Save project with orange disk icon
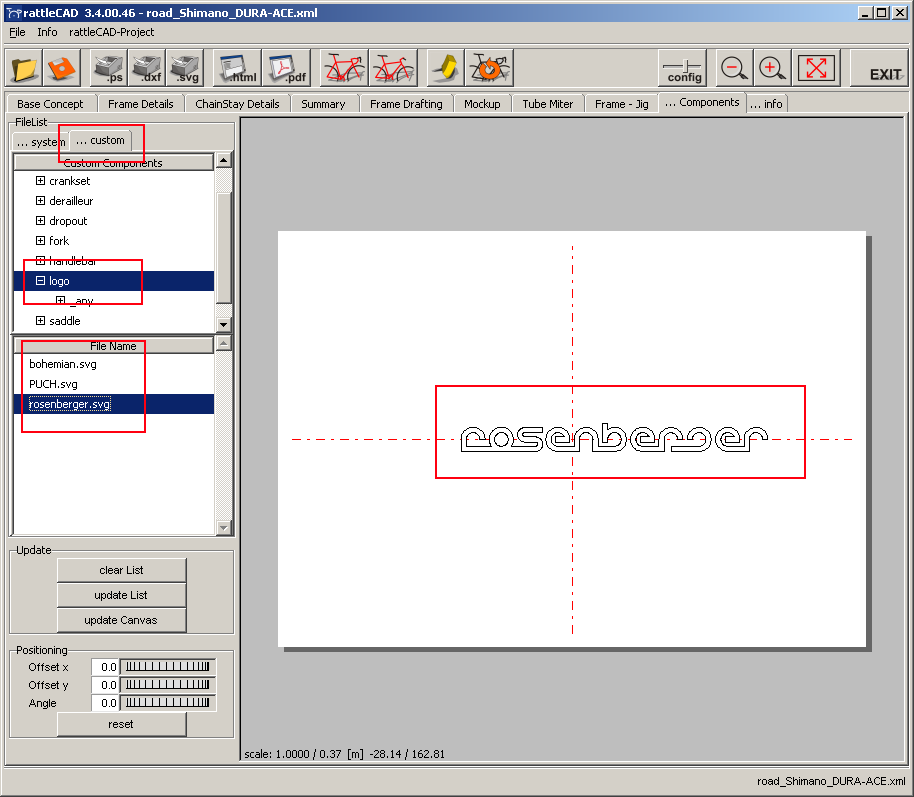 click(x=61, y=68)
